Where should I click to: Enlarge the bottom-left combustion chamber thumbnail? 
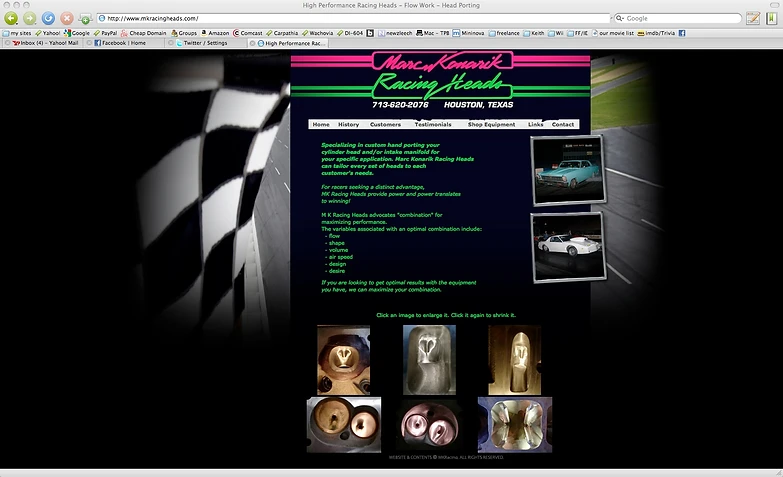pyautogui.click(x=344, y=425)
